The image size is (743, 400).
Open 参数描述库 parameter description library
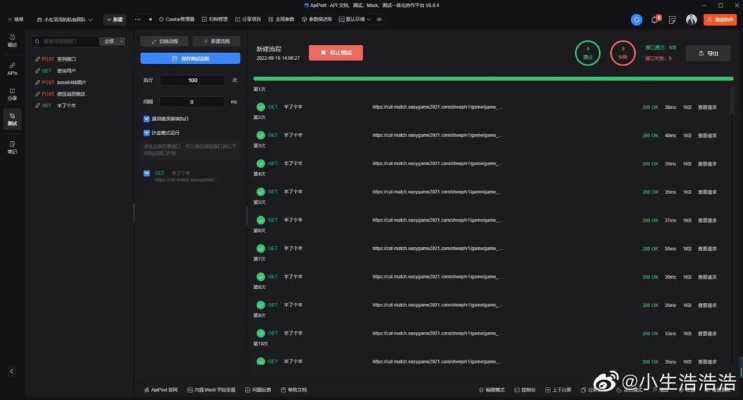click(317, 19)
